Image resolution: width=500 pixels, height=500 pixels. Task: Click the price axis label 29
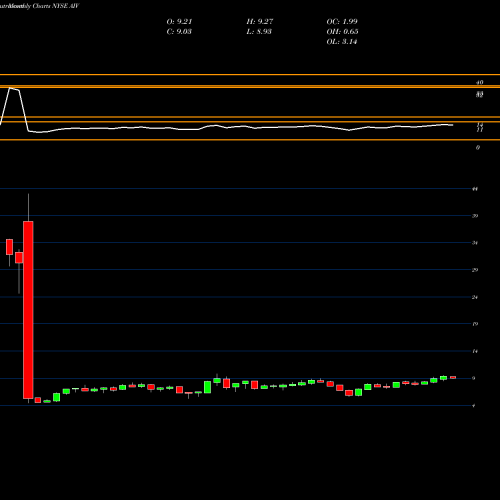(x=475, y=270)
